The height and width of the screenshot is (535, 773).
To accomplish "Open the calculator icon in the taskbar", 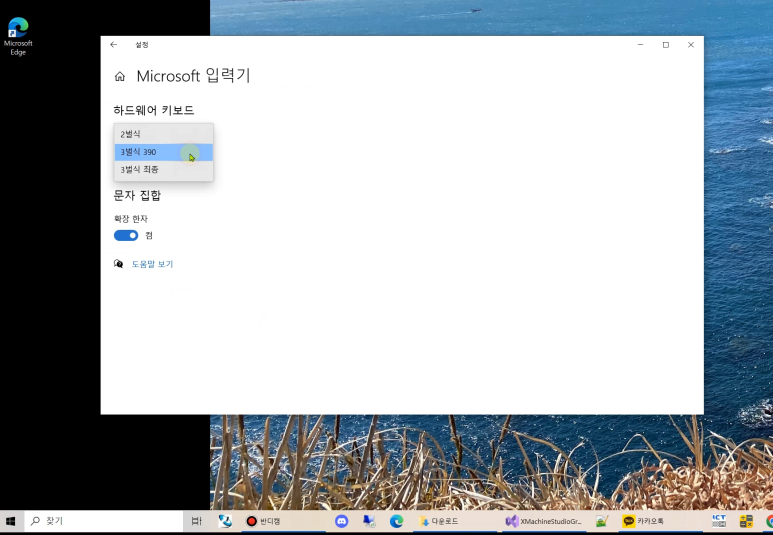I will tap(746, 521).
